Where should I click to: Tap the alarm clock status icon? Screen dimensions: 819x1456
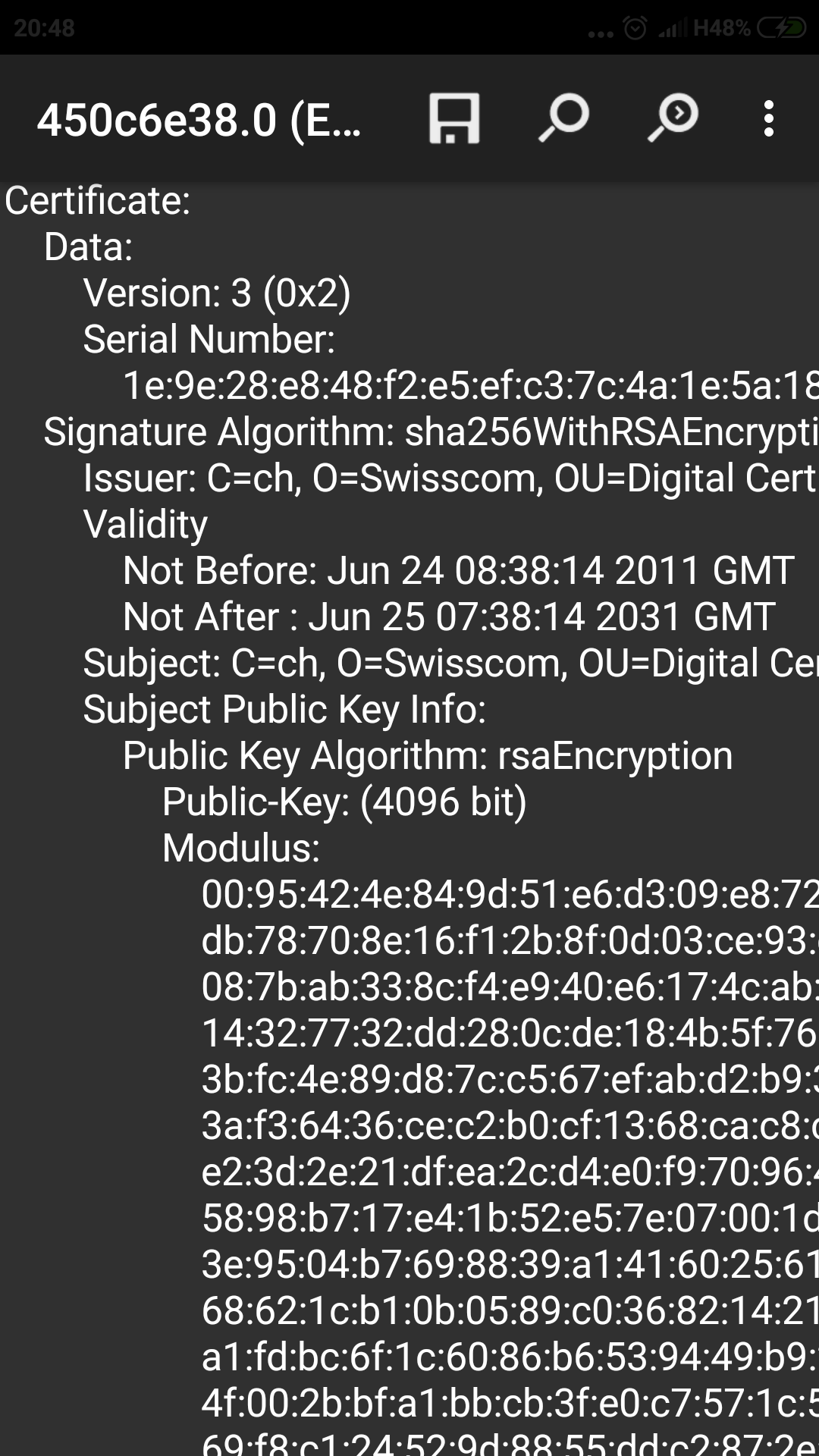pyautogui.click(x=635, y=29)
